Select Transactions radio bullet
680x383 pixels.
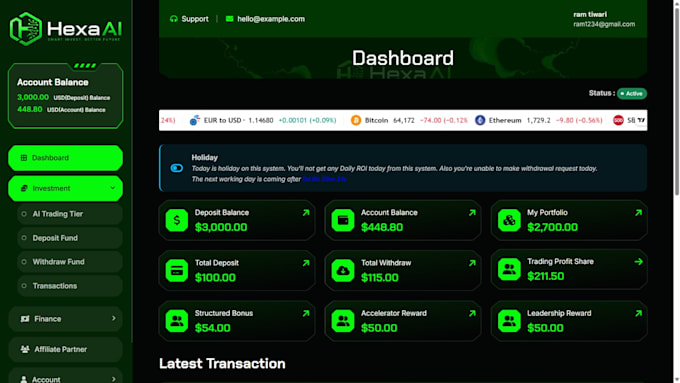24,286
